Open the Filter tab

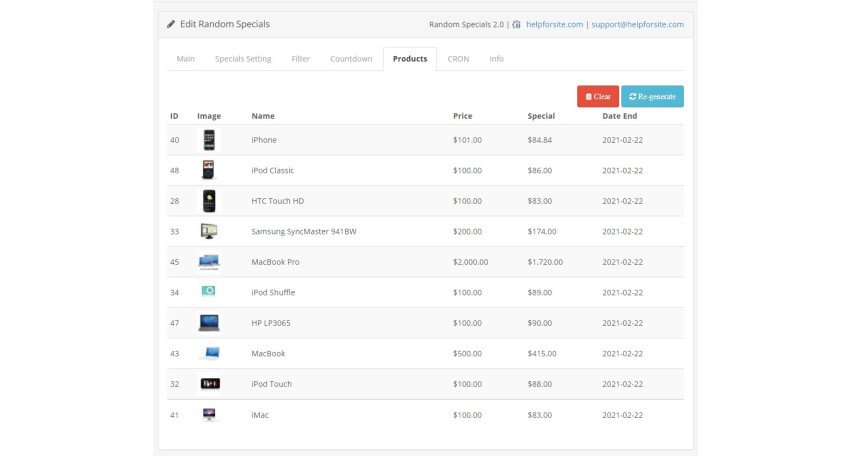pos(300,59)
